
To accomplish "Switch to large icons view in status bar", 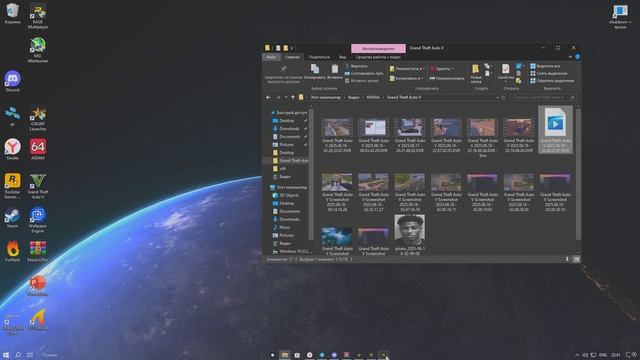I will tap(576, 259).
